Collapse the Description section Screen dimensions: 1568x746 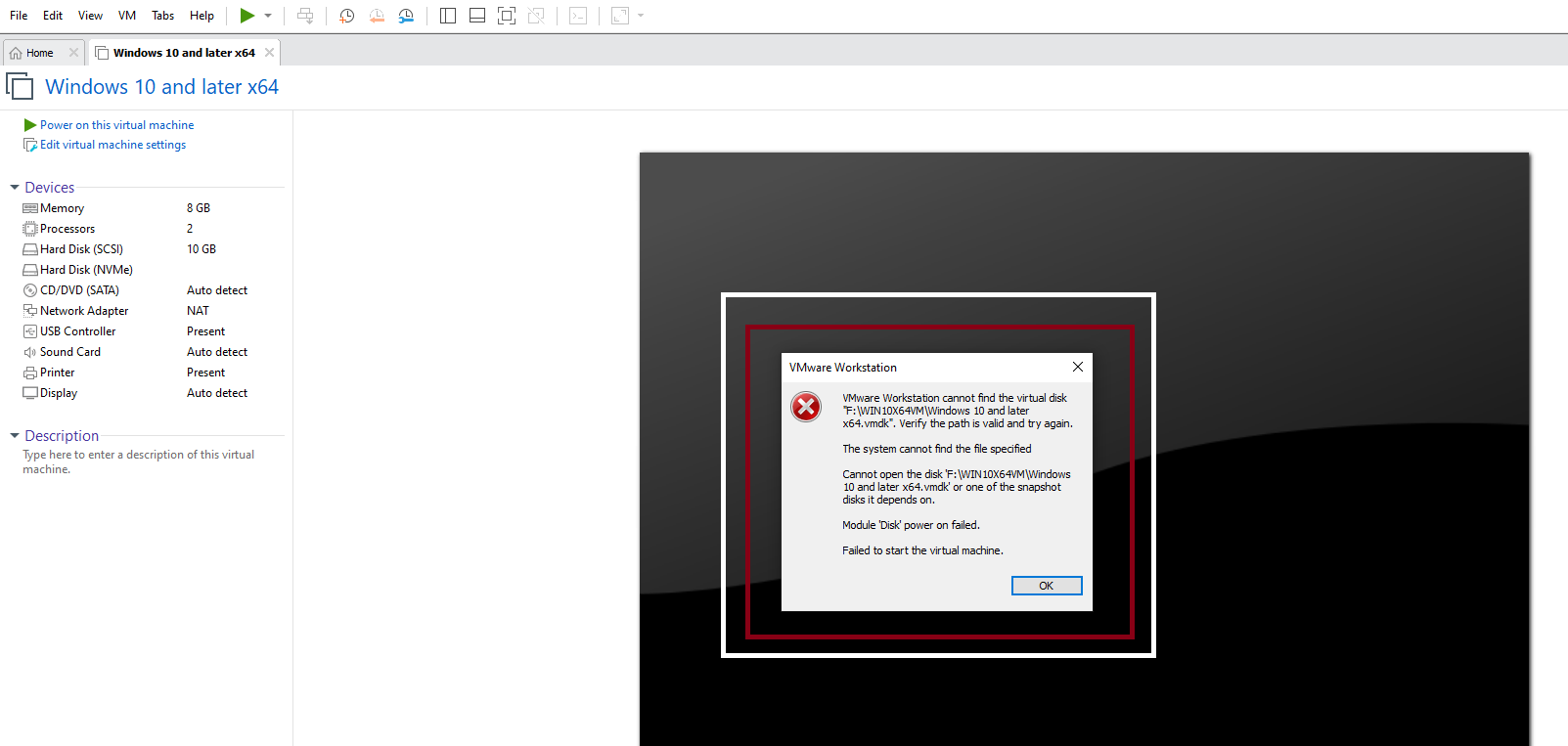[x=15, y=436]
